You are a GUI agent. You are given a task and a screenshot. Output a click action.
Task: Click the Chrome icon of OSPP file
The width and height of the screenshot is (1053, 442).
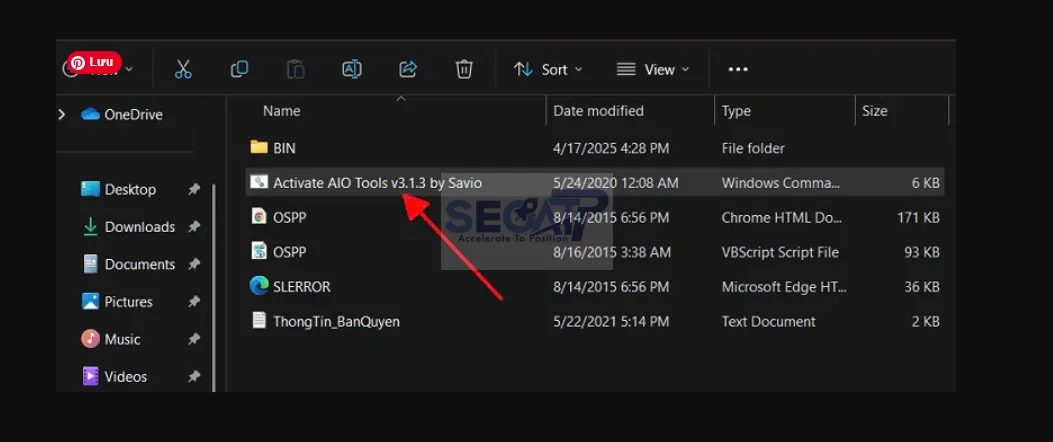pos(259,216)
